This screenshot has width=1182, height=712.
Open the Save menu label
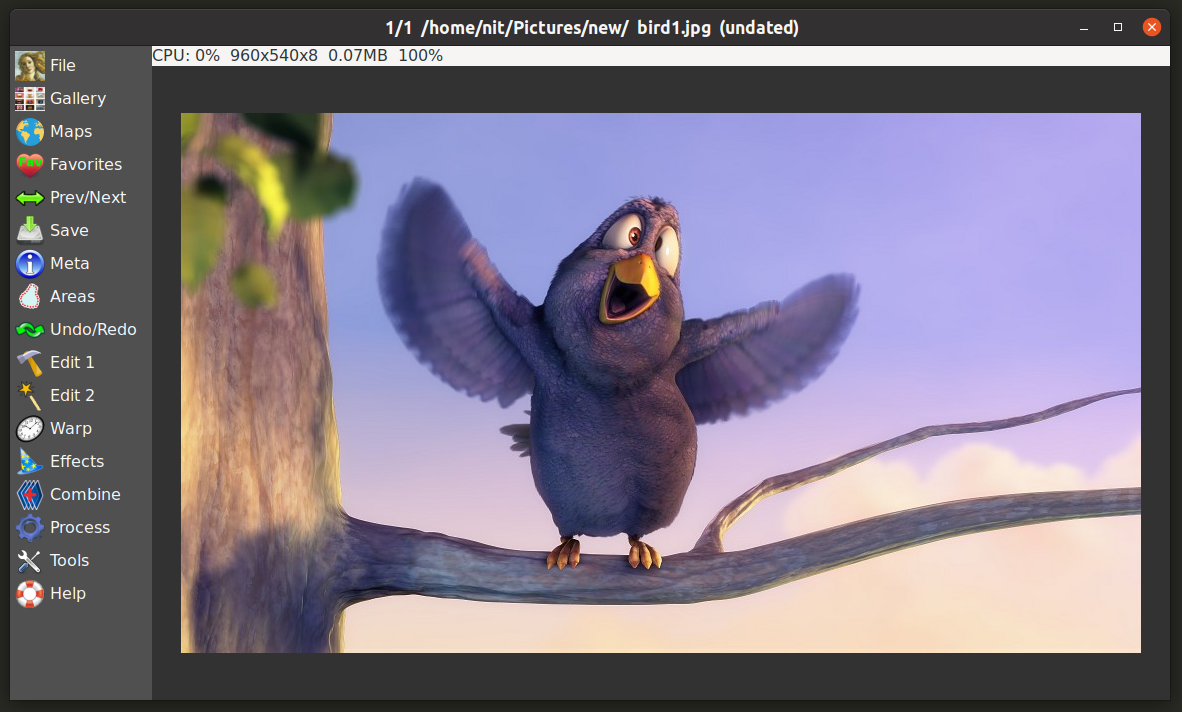click(69, 231)
